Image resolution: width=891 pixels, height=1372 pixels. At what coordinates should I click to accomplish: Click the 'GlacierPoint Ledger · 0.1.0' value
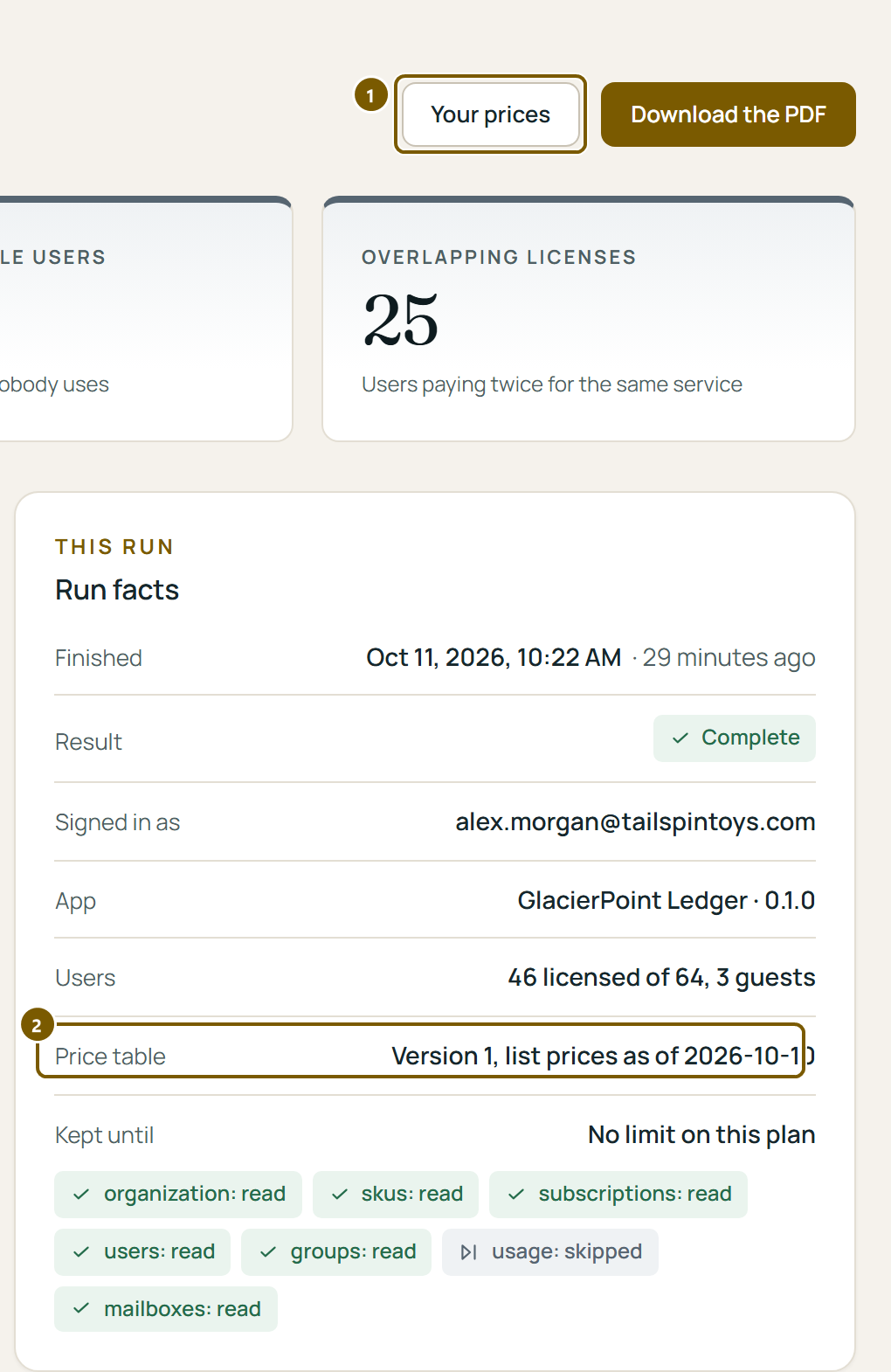tap(667, 901)
